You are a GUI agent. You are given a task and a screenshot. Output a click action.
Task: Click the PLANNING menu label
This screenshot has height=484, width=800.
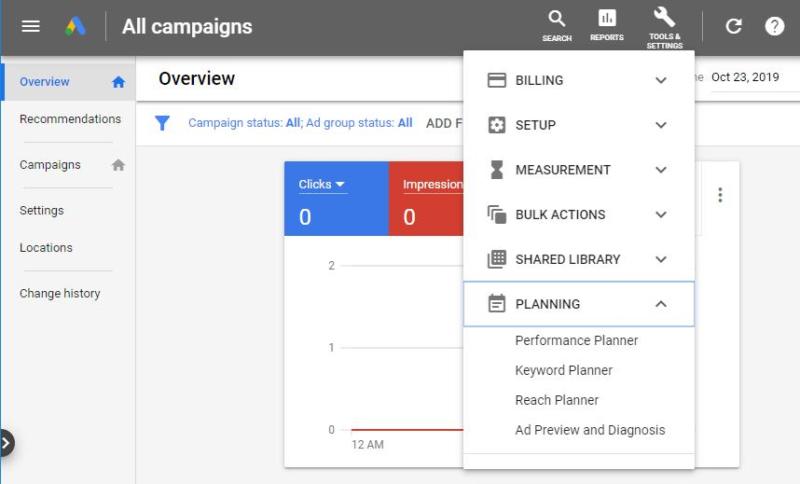(x=547, y=304)
